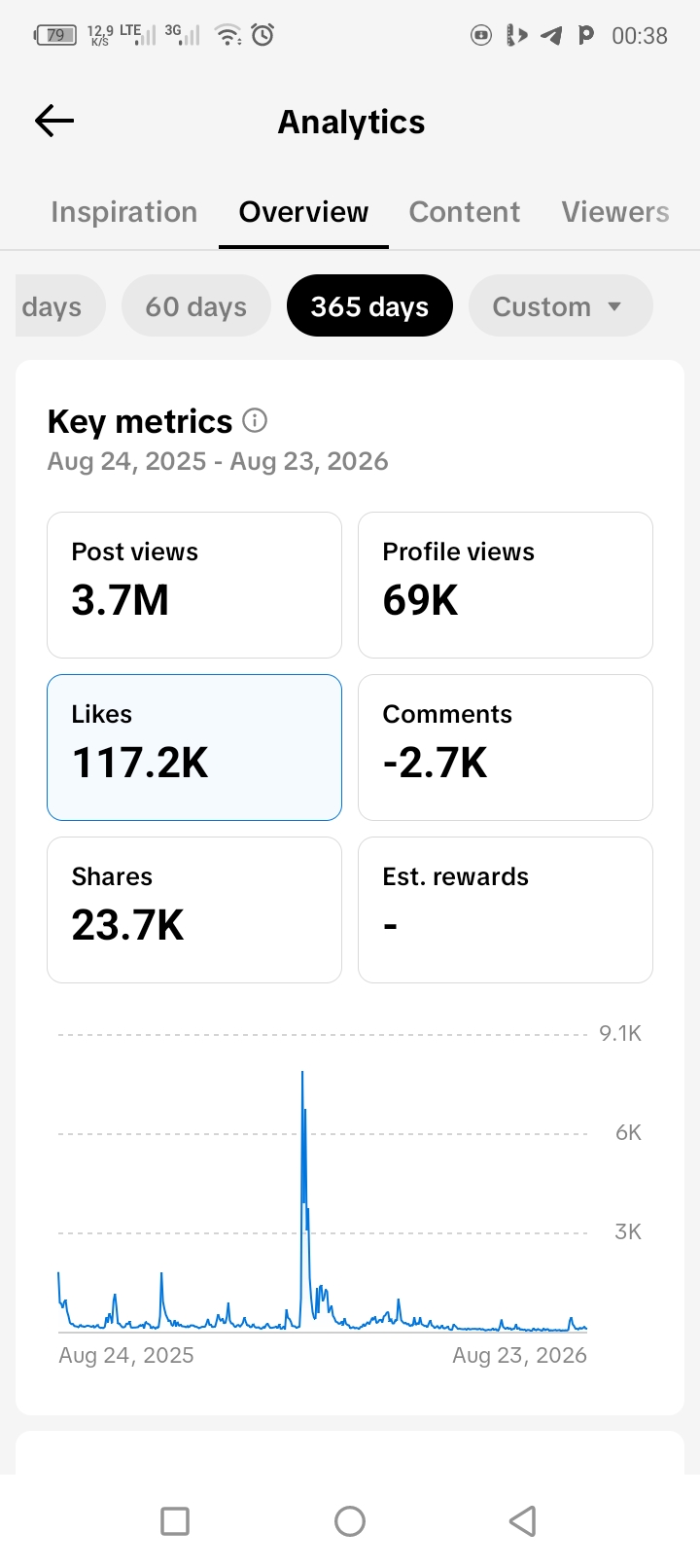Viewport: 700px width, 1568px height.
Task: Open Key metrics info icon
Action: tap(255, 420)
